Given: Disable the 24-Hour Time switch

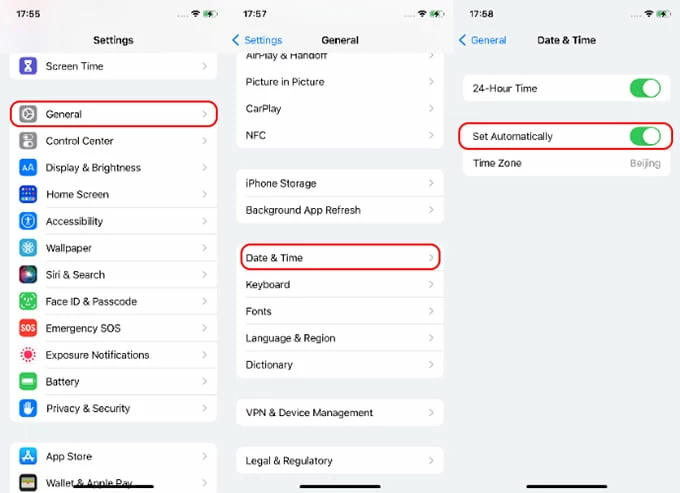Looking at the screenshot, I should [645, 88].
